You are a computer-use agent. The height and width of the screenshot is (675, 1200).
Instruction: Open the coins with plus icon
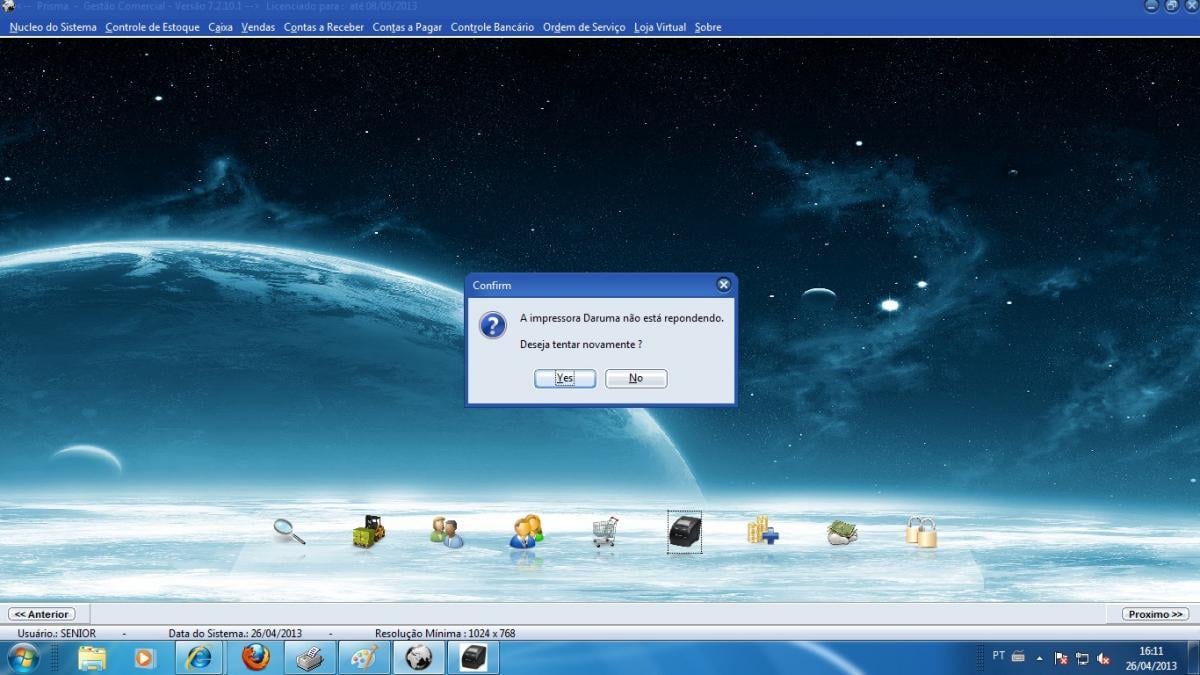tap(763, 530)
